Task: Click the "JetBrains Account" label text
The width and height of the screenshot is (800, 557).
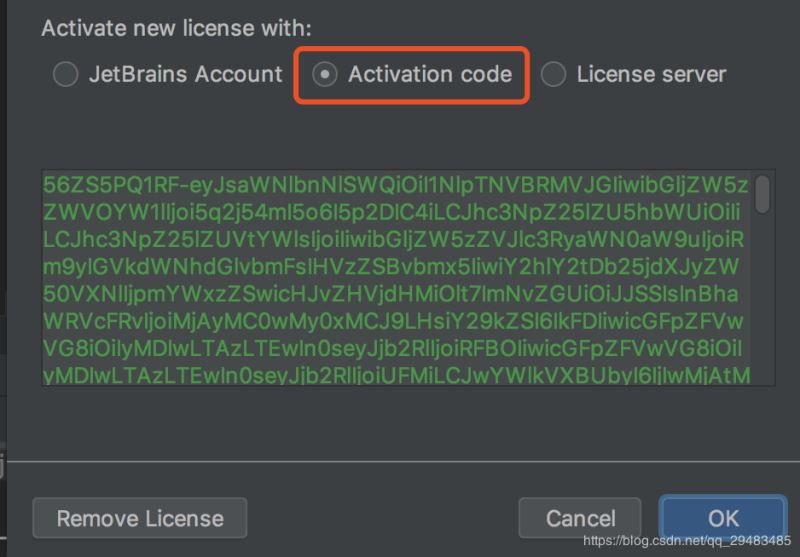Action: [x=186, y=74]
